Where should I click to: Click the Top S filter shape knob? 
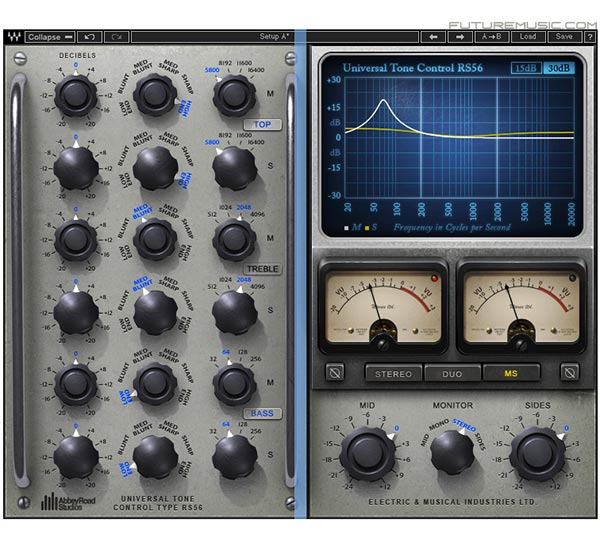155,168
